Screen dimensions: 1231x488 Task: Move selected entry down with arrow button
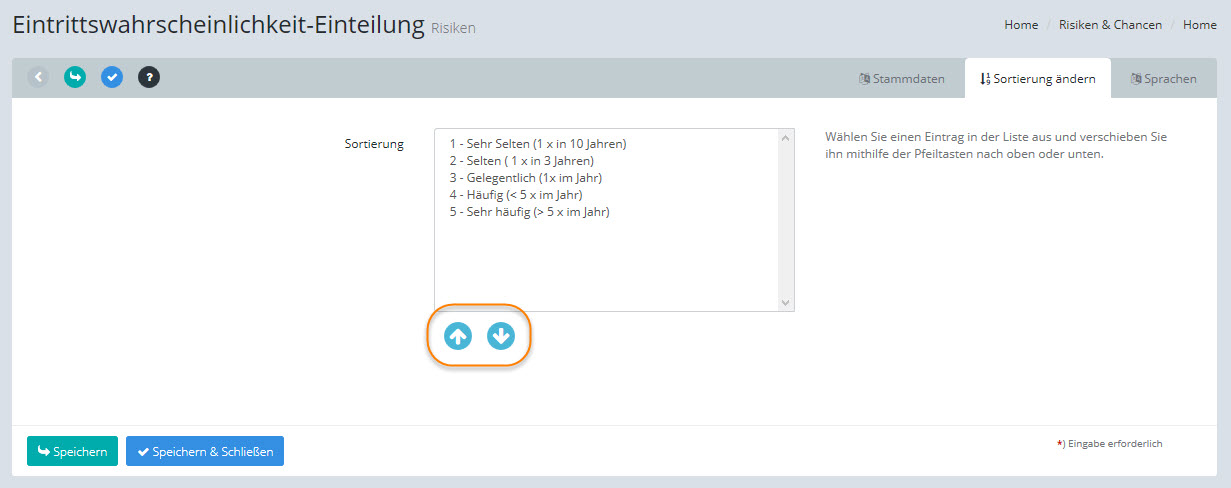(x=500, y=337)
